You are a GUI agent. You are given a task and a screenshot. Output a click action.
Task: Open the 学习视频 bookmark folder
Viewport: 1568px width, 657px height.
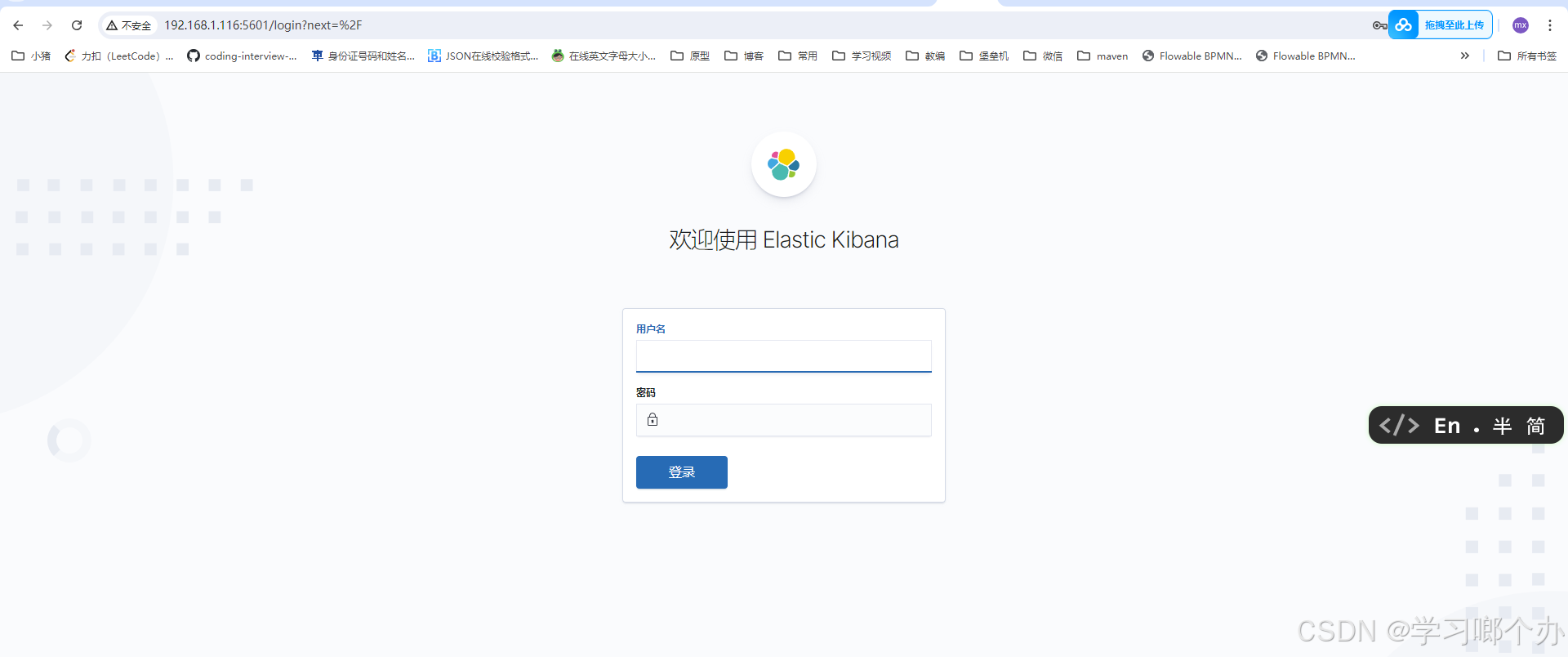click(x=862, y=56)
